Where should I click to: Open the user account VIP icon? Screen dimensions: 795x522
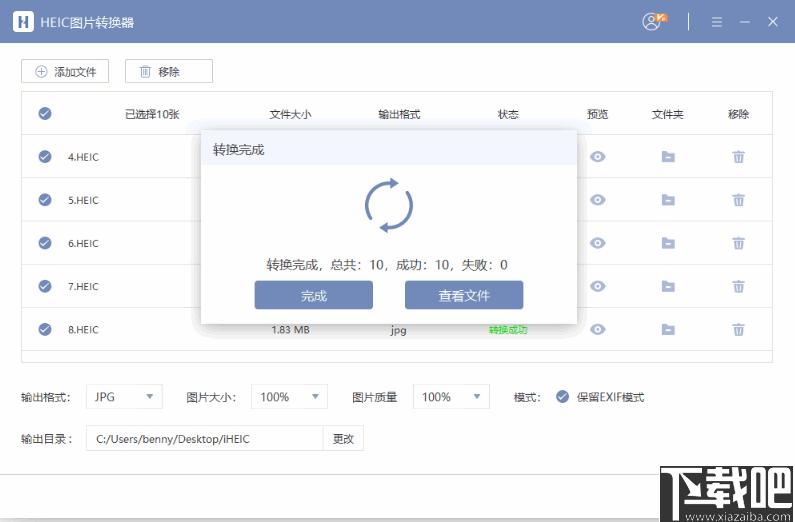click(x=654, y=21)
